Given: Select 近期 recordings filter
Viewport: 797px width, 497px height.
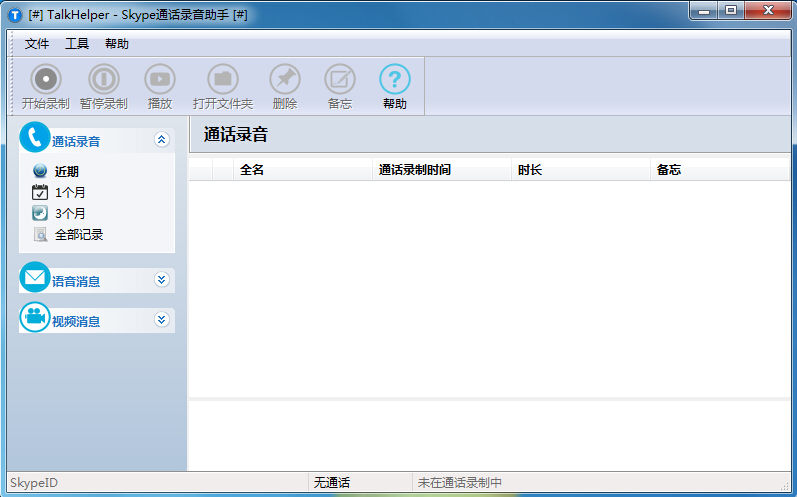Looking at the screenshot, I should (x=67, y=172).
